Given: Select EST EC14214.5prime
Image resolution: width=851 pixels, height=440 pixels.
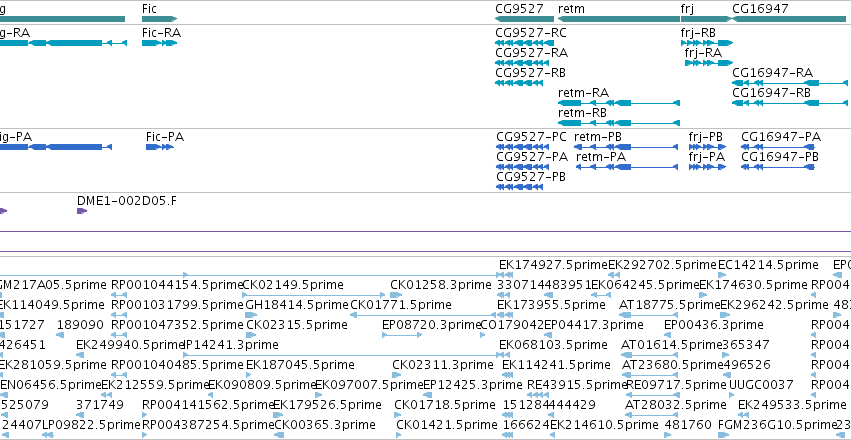Looking at the screenshot, I should 768,265.
